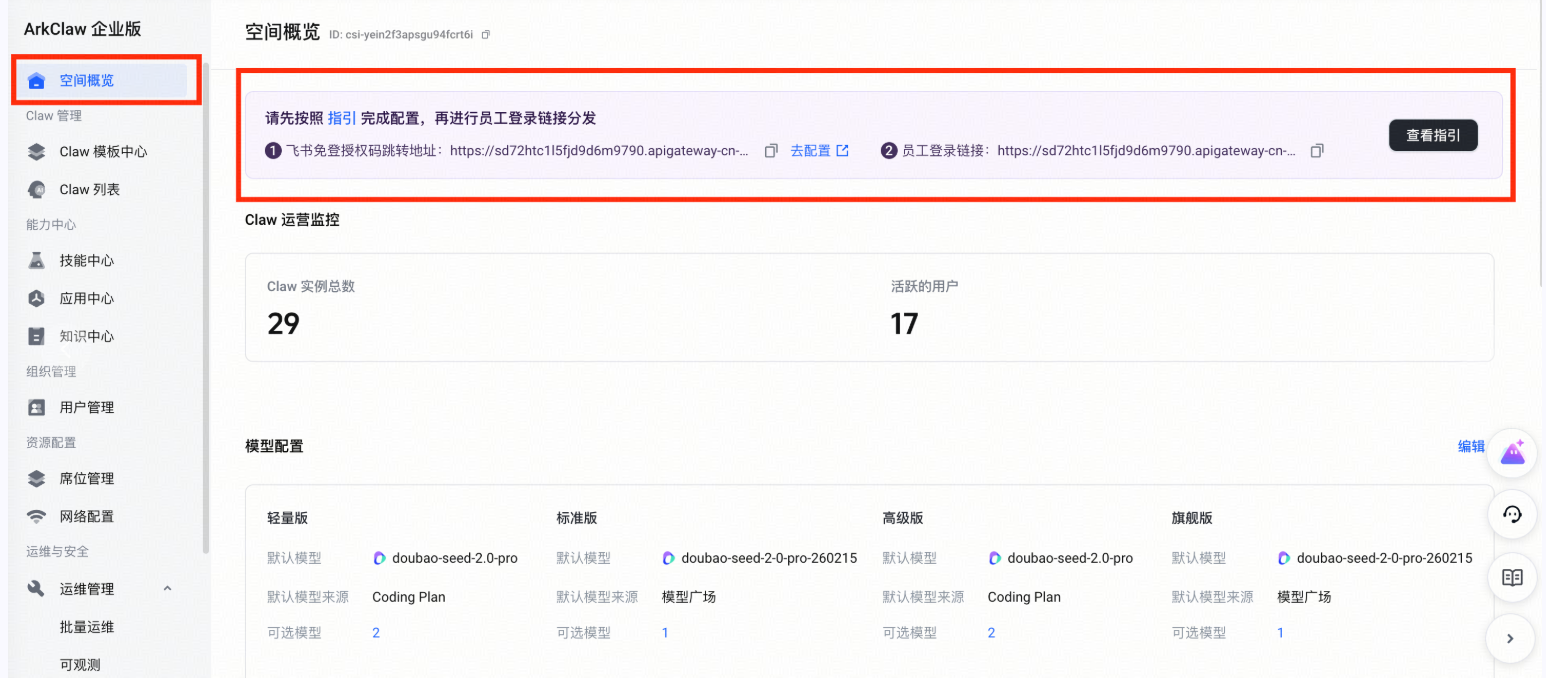Click the Claw 运营监控 heading

click(292, 220)
